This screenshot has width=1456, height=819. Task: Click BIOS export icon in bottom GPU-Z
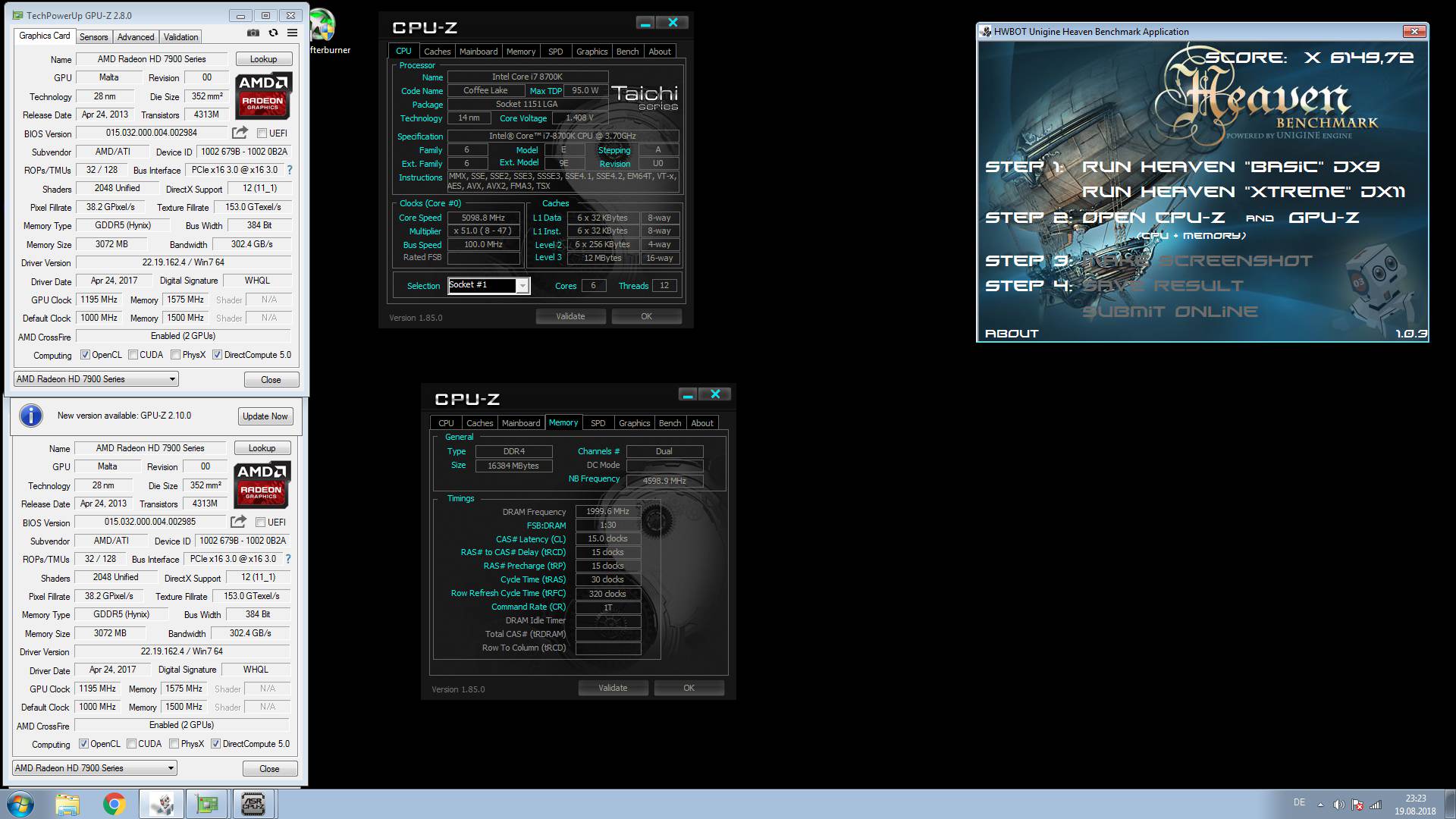(x=238, y=522)
